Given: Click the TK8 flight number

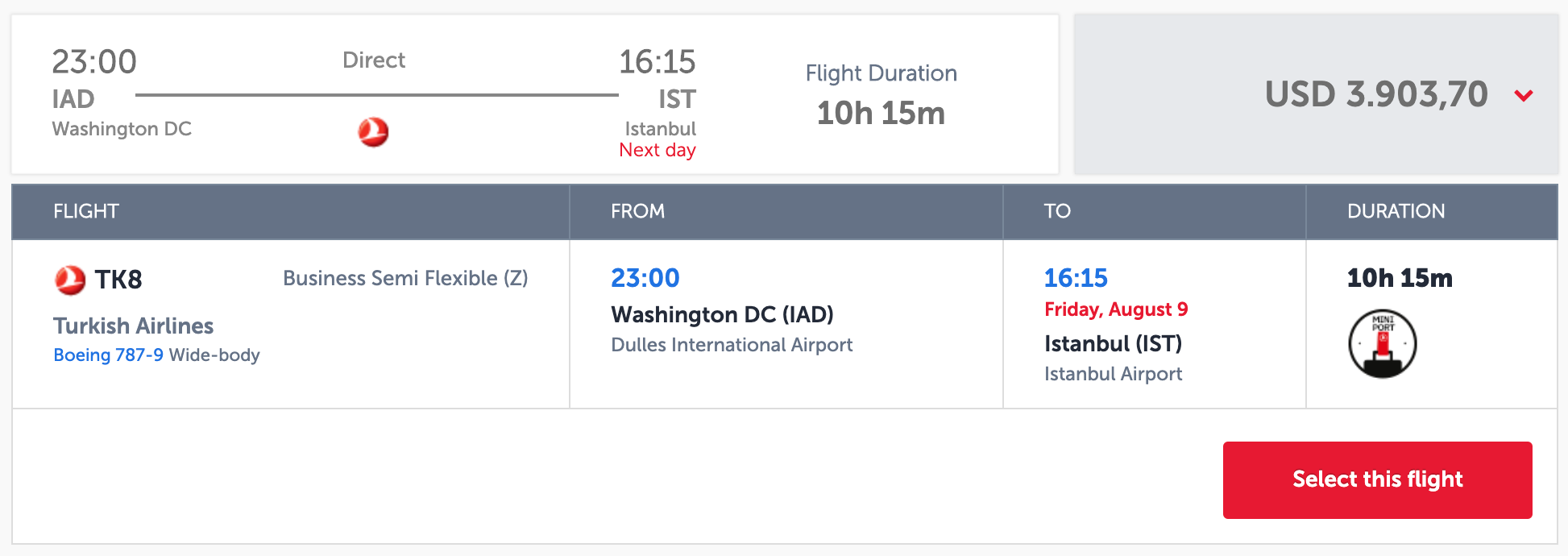Looking at the screenshot, I should (x=118, y=280).
